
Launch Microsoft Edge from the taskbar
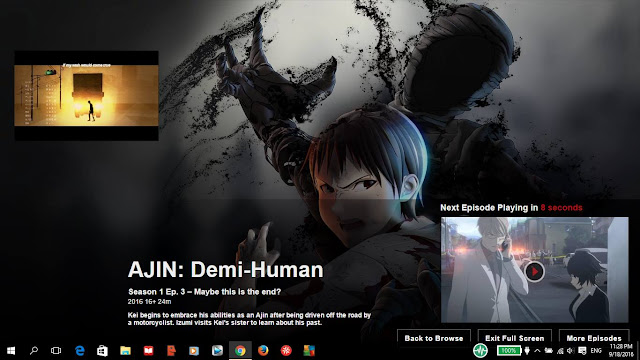80,351
